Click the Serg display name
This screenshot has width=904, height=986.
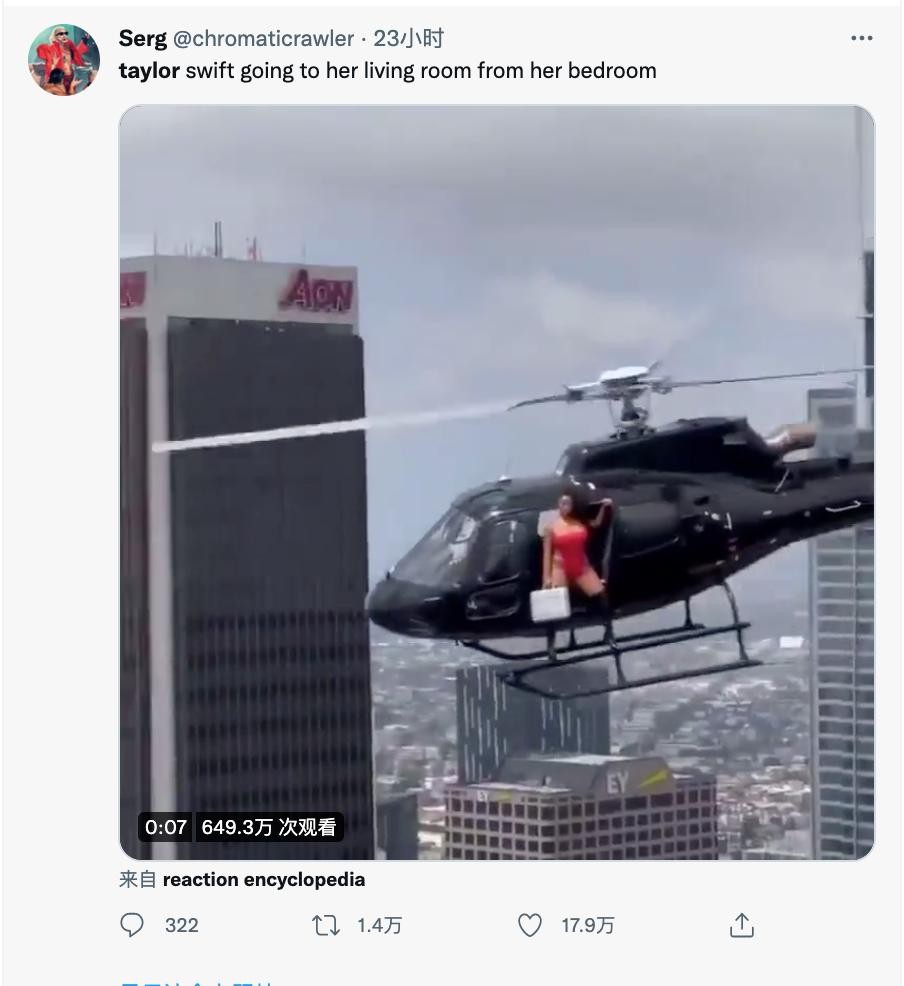(x=143, y=38)
